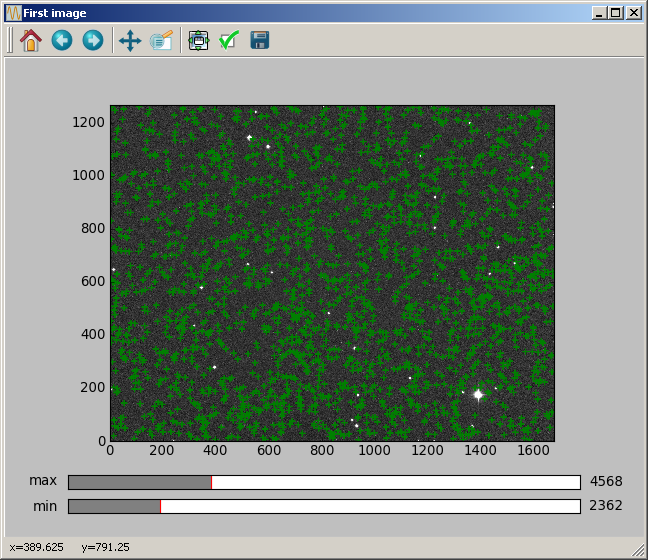Reset view with the Home icon
This screenshot has width=648, height=560.
coord(31,41)
